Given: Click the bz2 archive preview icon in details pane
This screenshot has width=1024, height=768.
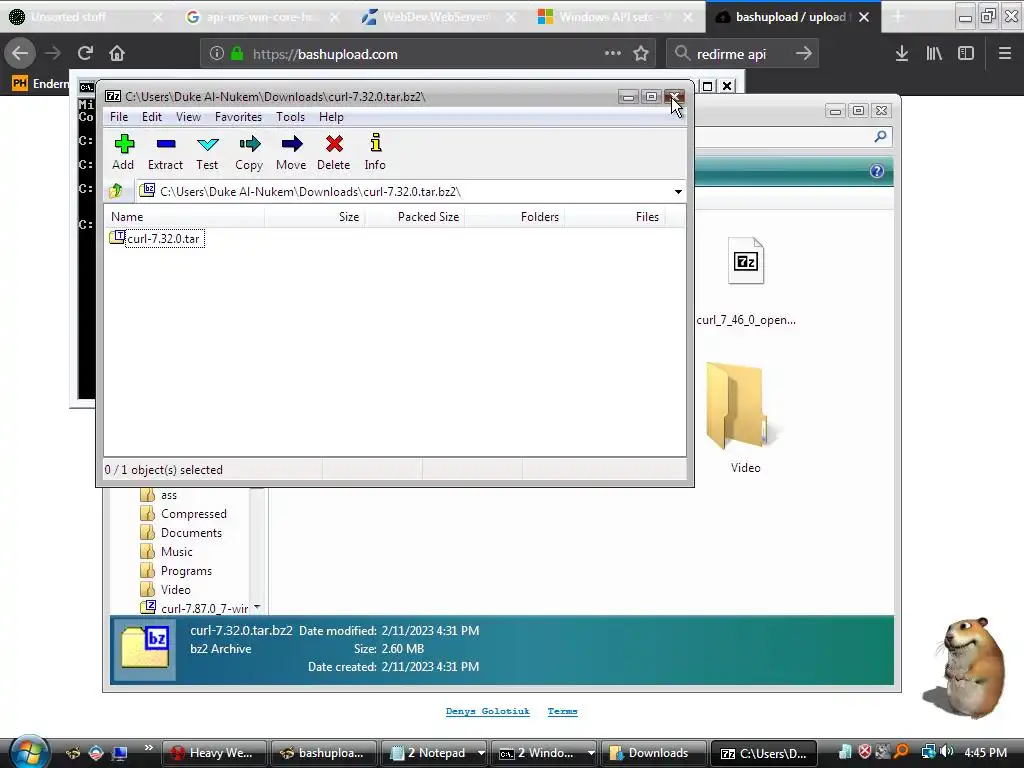Looking at the screenshot, I should (x=145, y=649).
